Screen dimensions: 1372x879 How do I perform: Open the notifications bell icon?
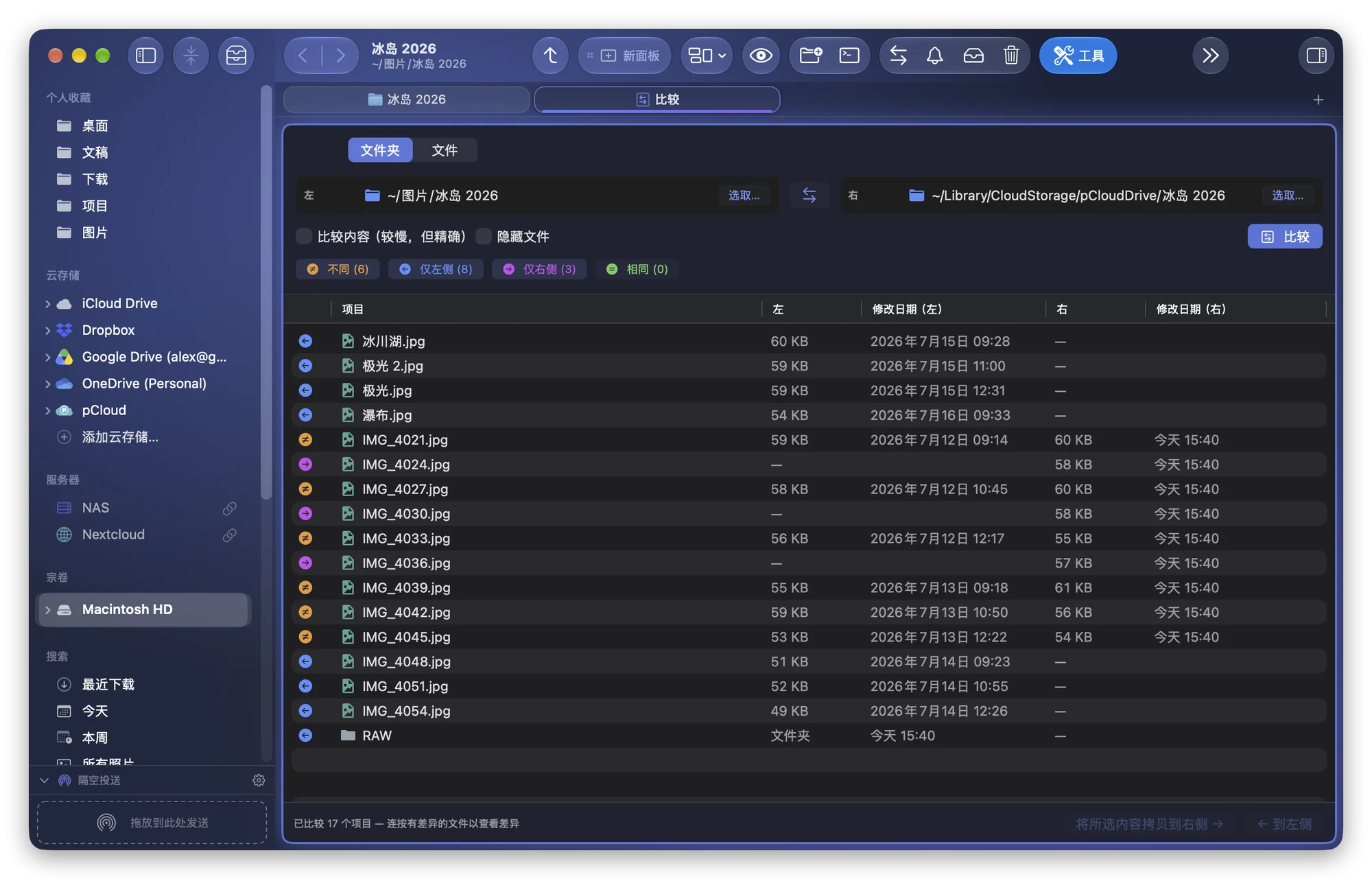point(935,56)
